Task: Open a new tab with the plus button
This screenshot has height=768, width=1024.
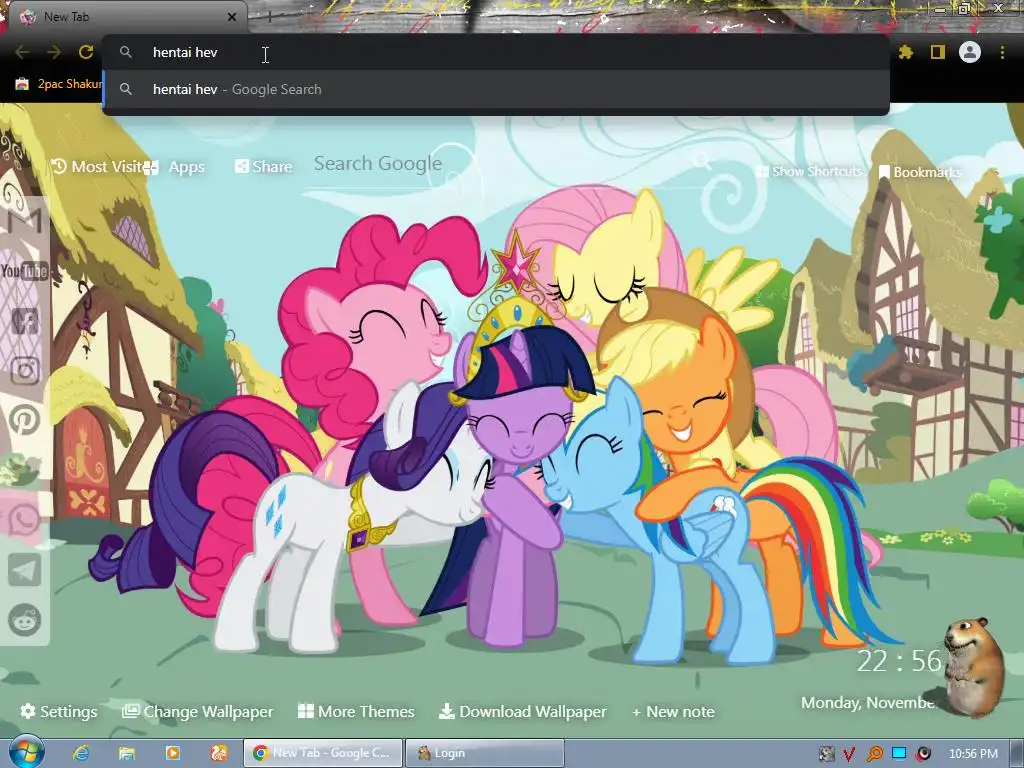Action: (269, 17)
